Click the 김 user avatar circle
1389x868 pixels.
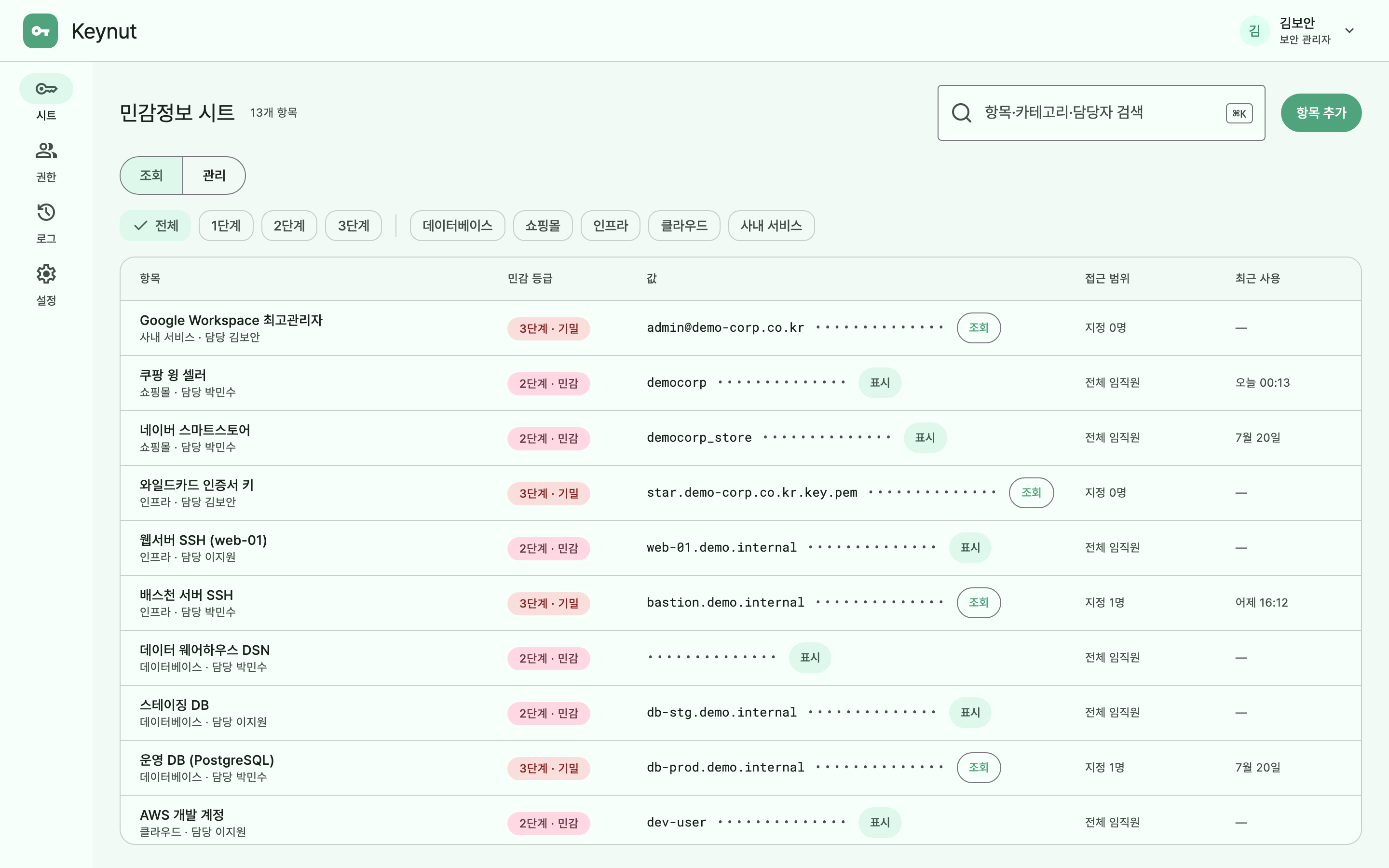pos(1255,31)
